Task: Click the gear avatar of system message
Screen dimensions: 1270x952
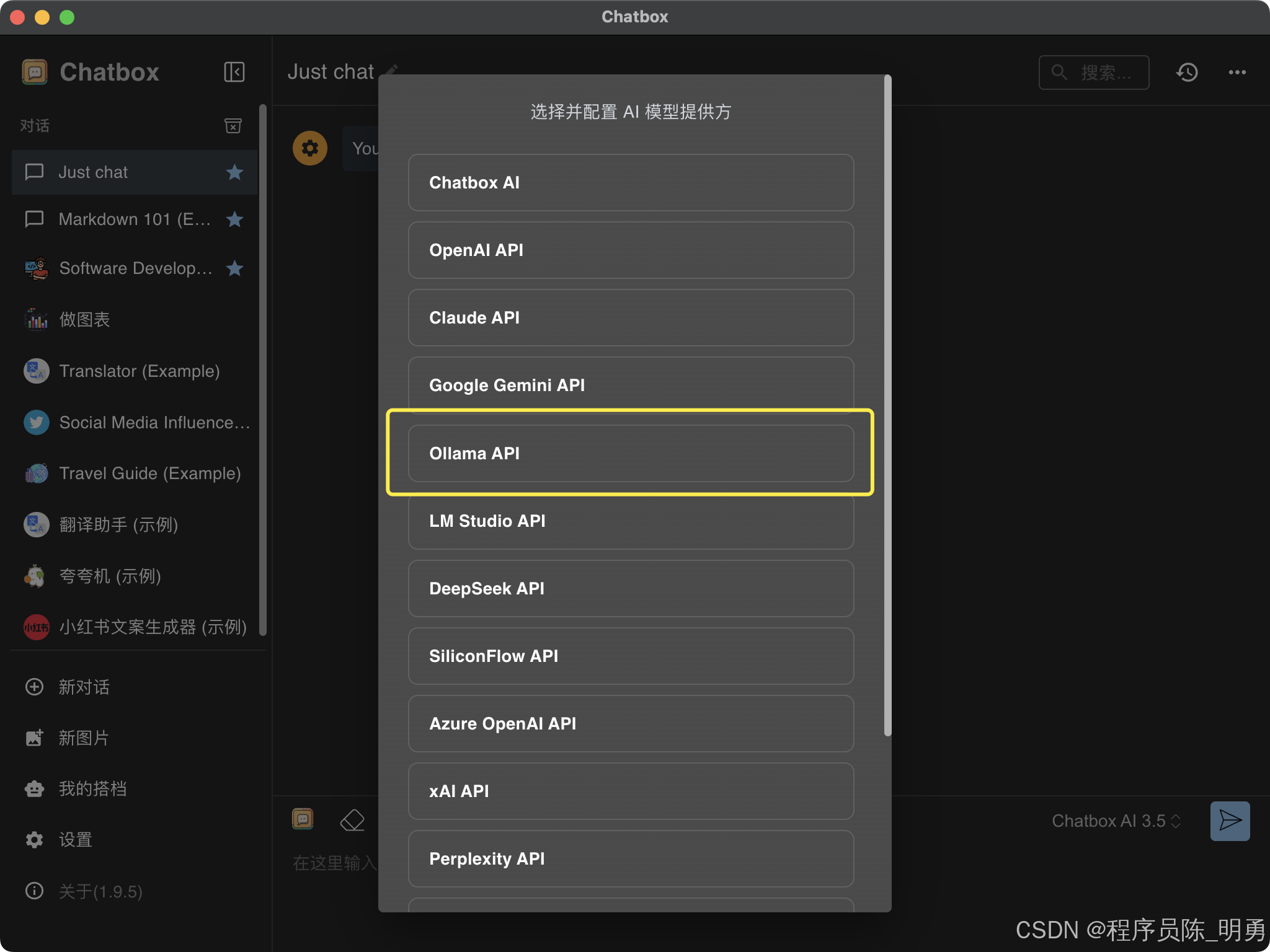Action: (x=310, y=148)
